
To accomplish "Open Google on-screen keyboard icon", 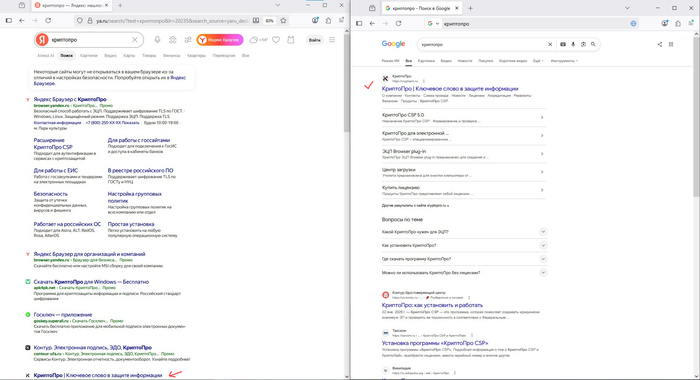I will click(563, 44).
